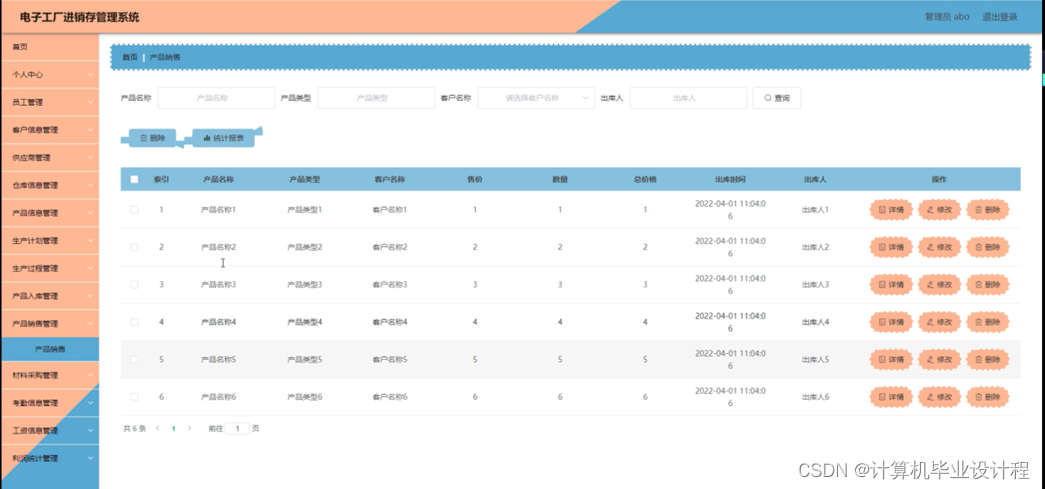Click the 出库人5 table cell
Viewport: 1045px width, 489px height.
pyautogui.click(x=815, y=360)
